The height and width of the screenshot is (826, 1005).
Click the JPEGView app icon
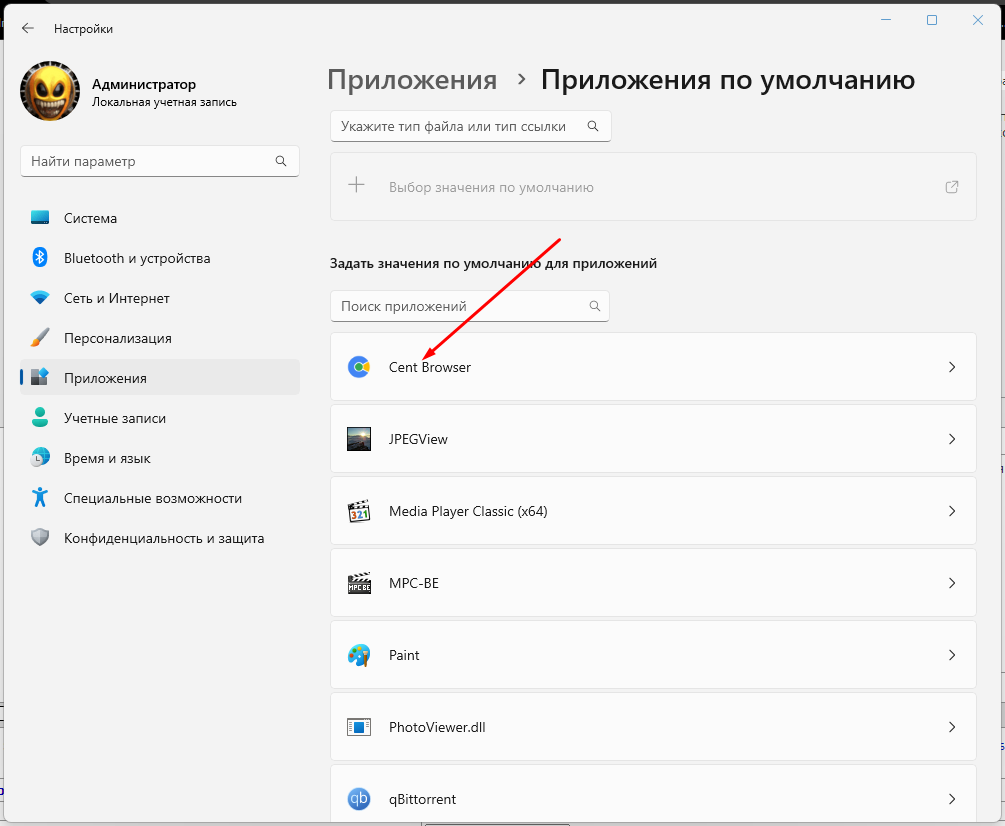pos(359,439)
